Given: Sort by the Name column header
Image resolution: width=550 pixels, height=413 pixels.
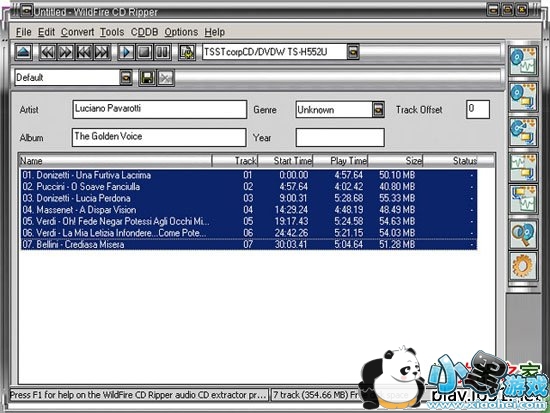Looking at the screenshot, I should point(115,161).
